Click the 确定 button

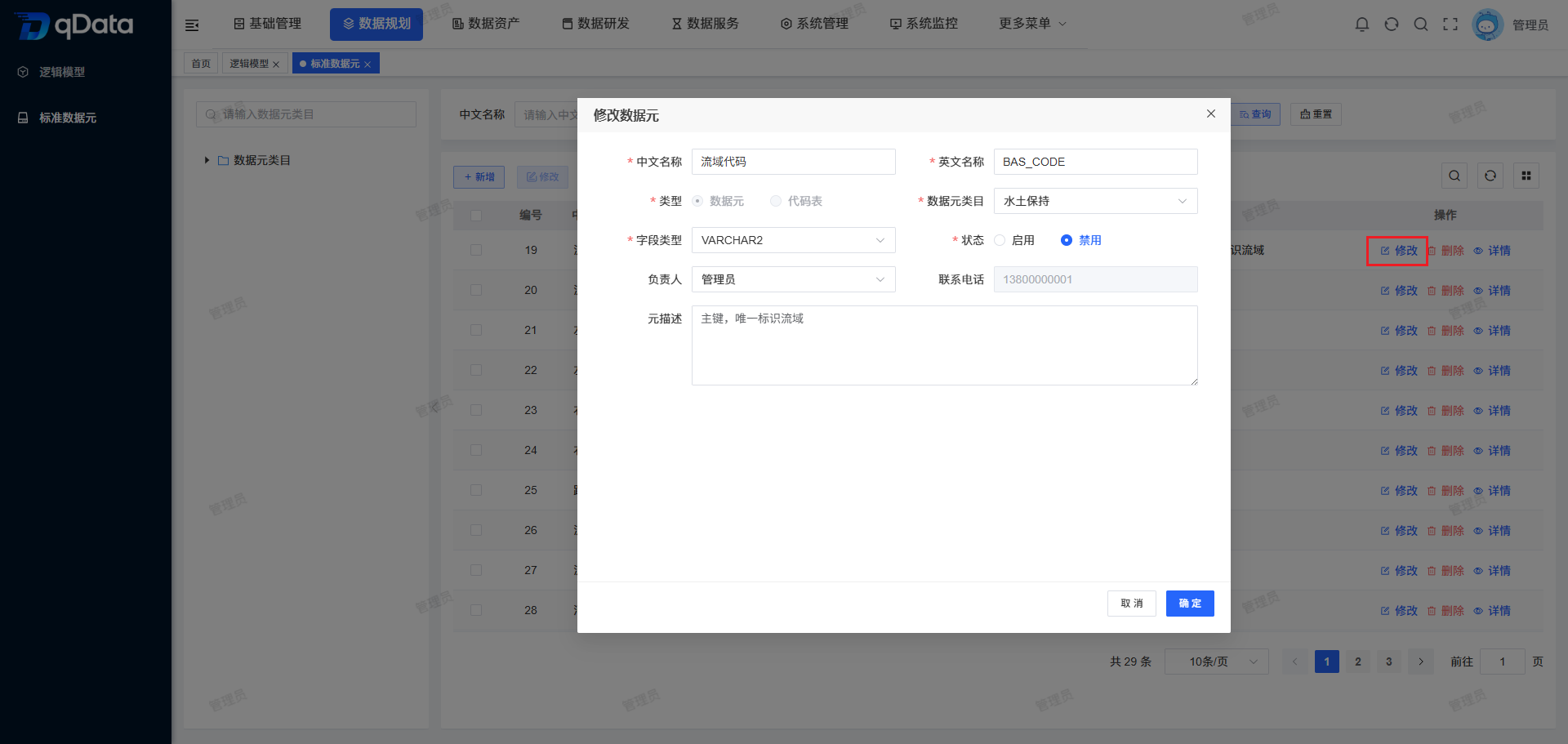pyautogui.click(x=1190, y=604)
